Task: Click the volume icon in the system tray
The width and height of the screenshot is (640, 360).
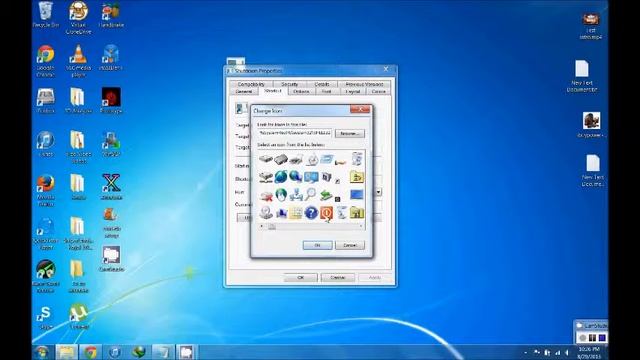Action: pos(567,352)
